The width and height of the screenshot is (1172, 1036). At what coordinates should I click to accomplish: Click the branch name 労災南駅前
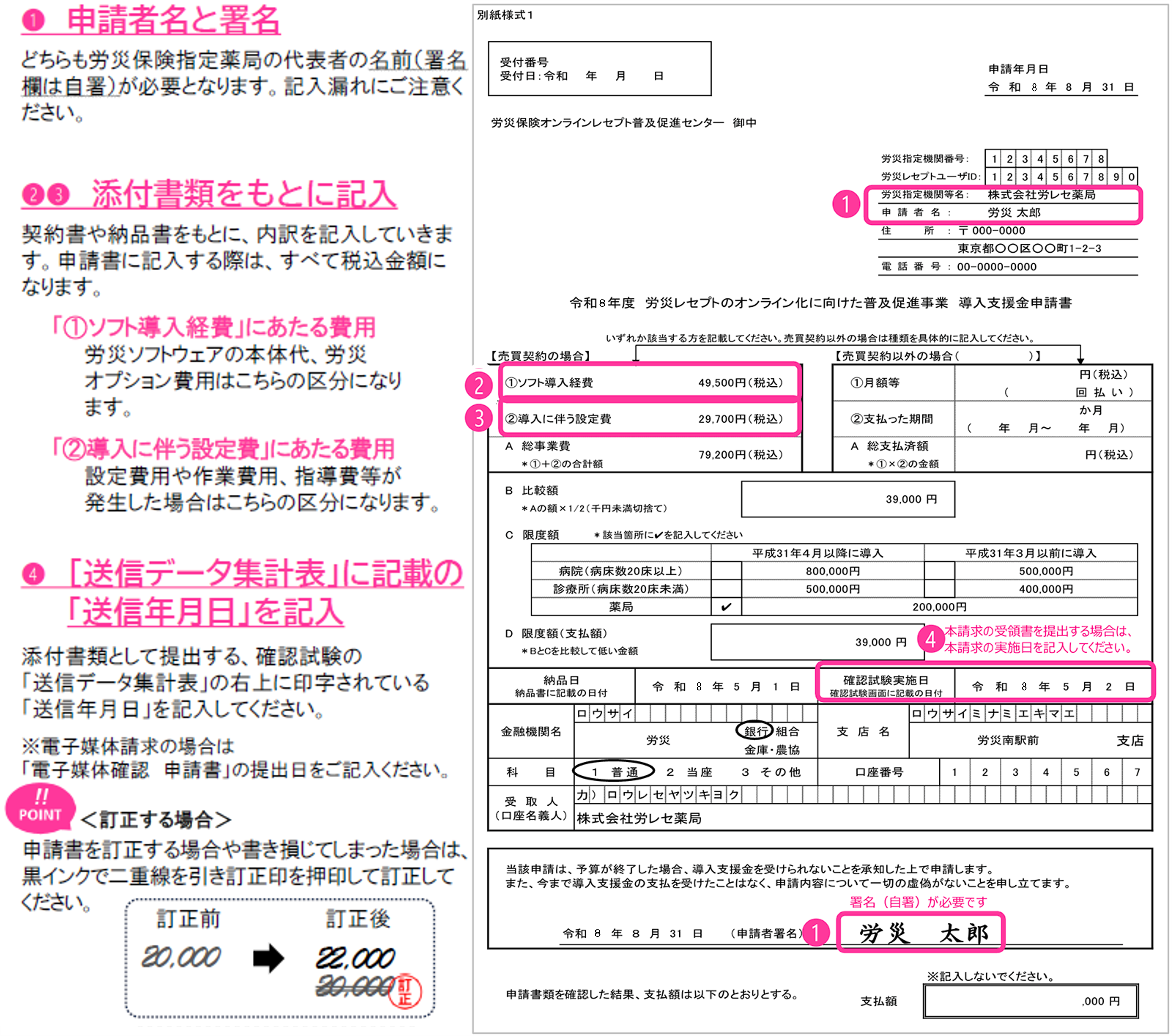[x=1007, y=740]
